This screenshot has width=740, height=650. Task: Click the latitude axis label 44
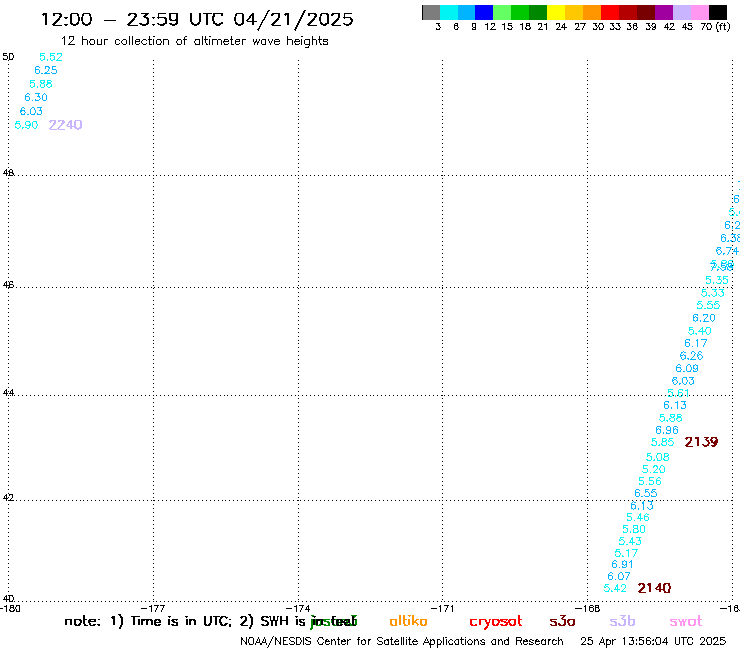point(8,393)
